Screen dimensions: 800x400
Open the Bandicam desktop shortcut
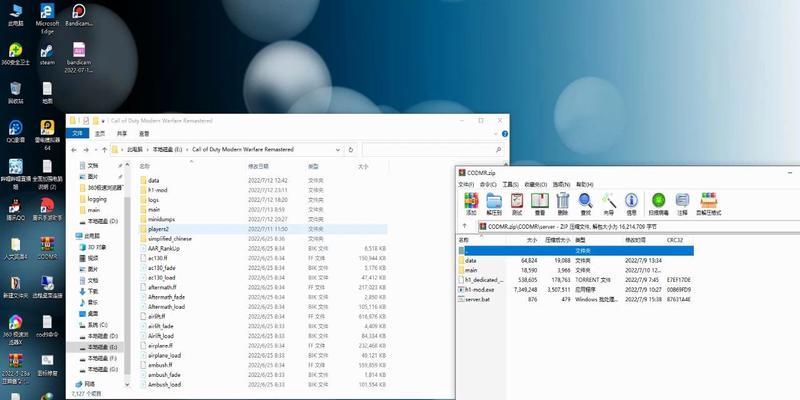click(79, 11)
